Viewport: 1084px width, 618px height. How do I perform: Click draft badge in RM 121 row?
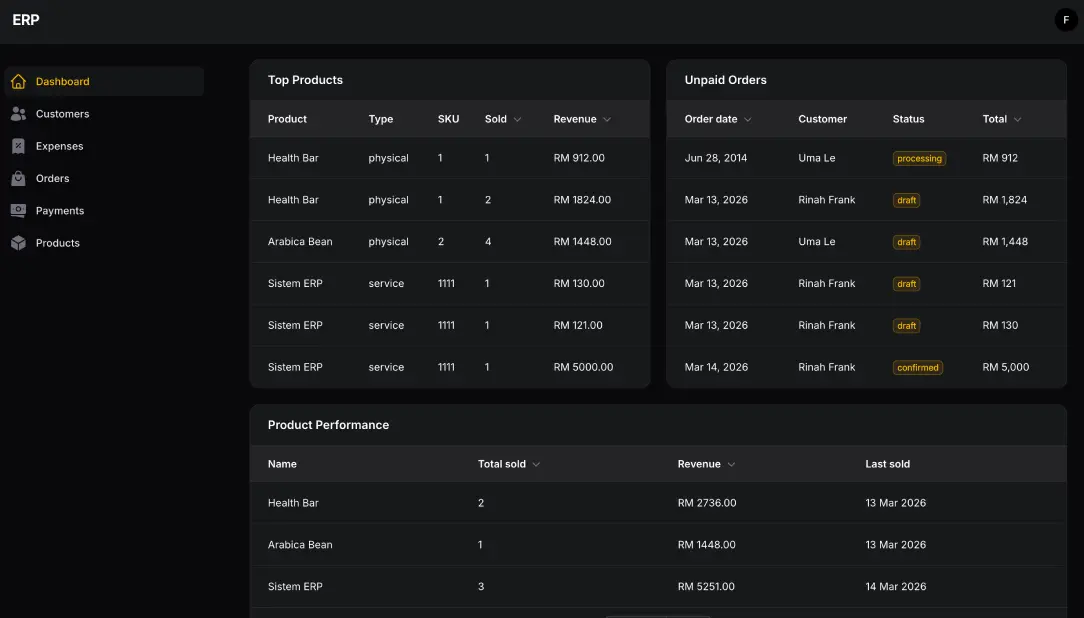click(906, 284)
